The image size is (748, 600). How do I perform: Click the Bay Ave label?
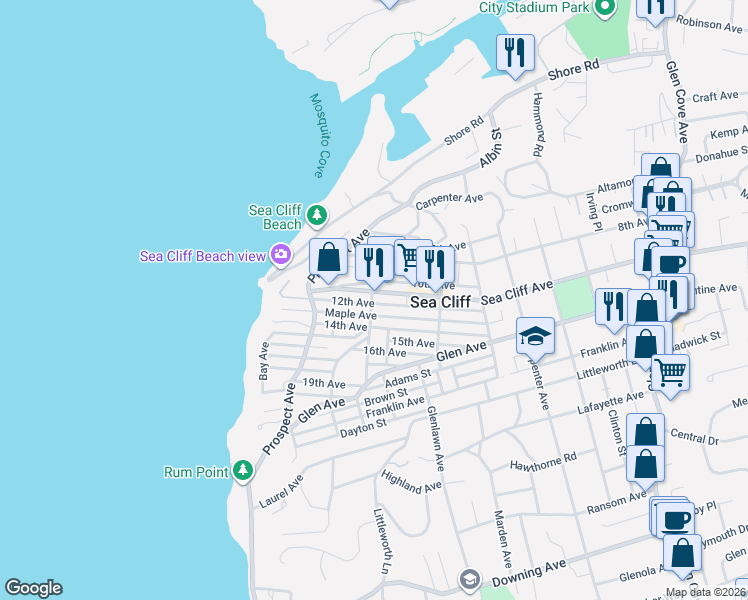point(264,361)
